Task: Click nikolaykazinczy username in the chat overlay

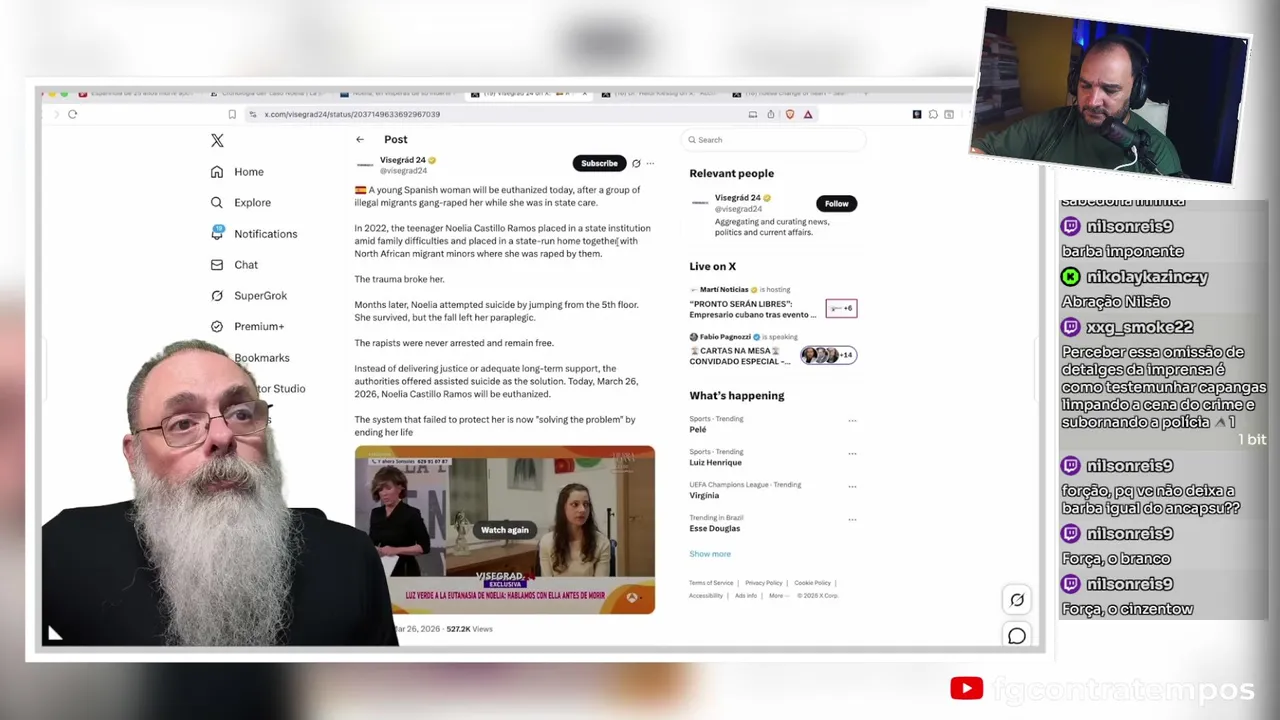Action: tap(1147, 277)
